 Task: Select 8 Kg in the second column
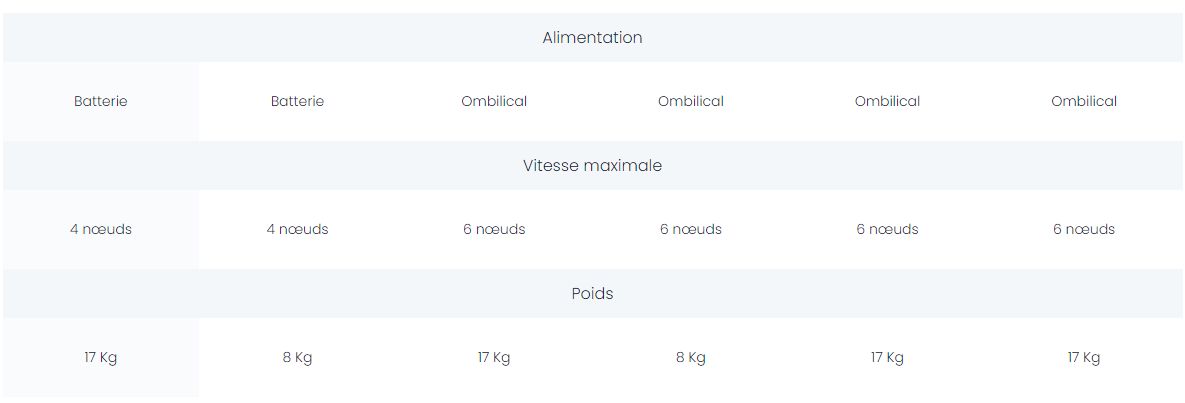[x=297, y=358]
